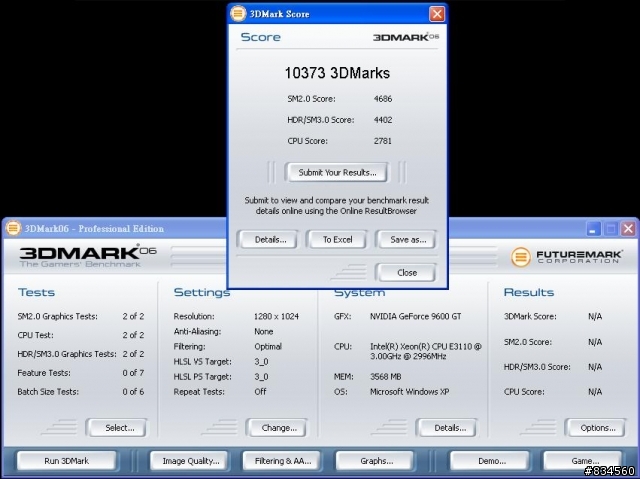Screen dimensions: 640x479
Task: Click the Microsoft Windows XP text
Action: coord(409,392)
